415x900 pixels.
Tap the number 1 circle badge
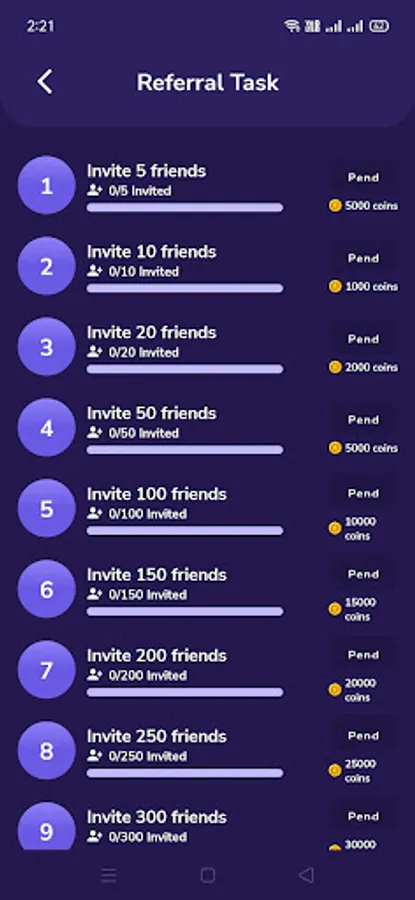[x=46, y=185]
